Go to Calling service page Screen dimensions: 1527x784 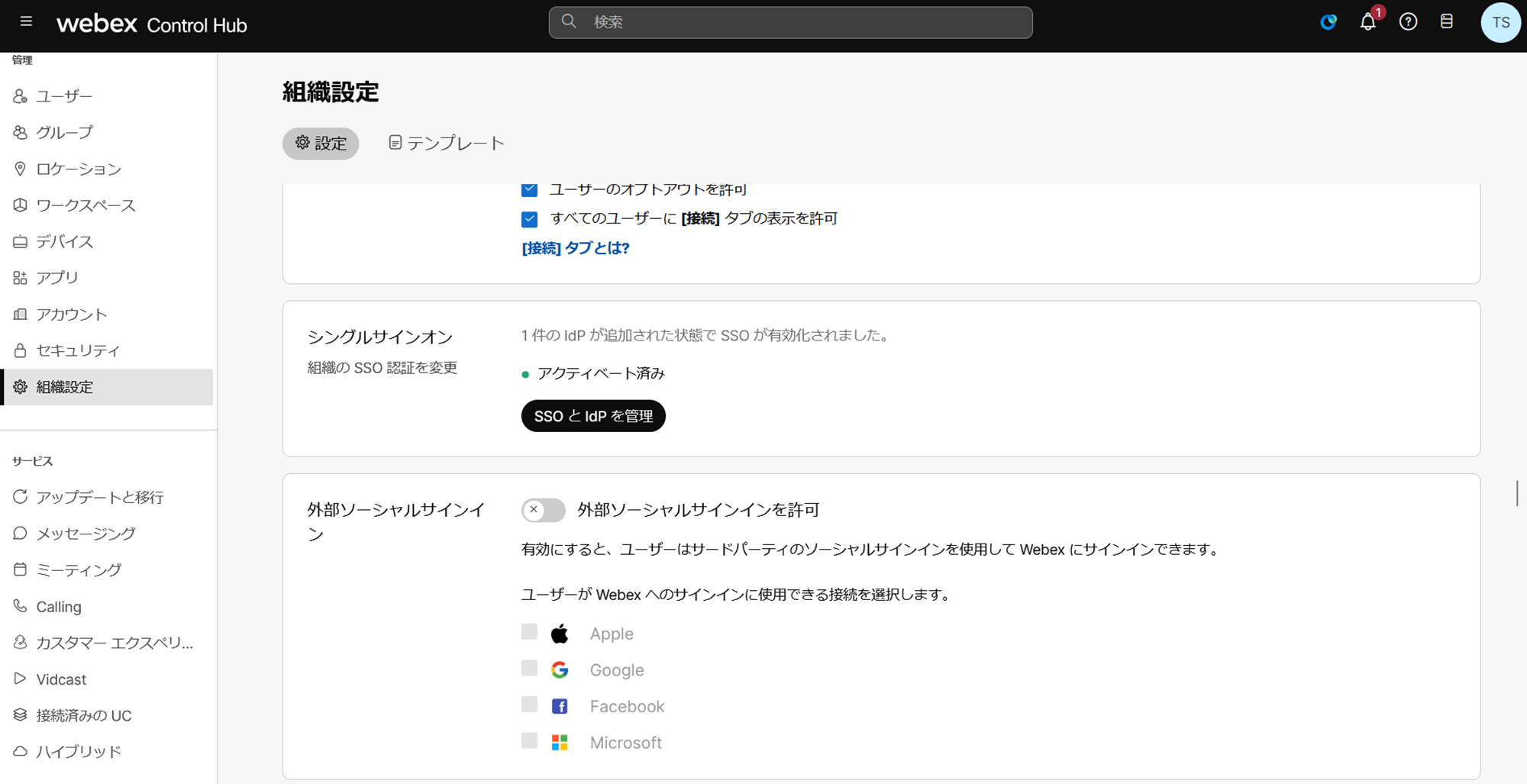107,606
